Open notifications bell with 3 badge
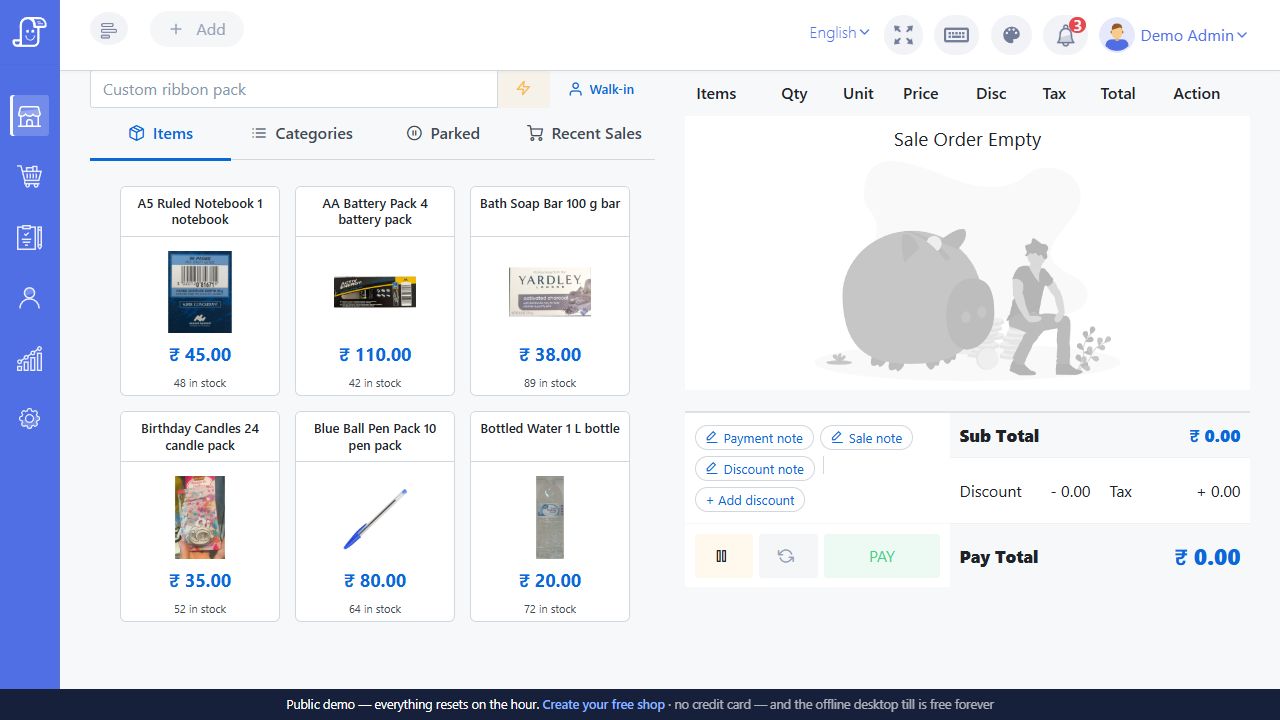The image size is (1280, 720). click(1066, 35)
